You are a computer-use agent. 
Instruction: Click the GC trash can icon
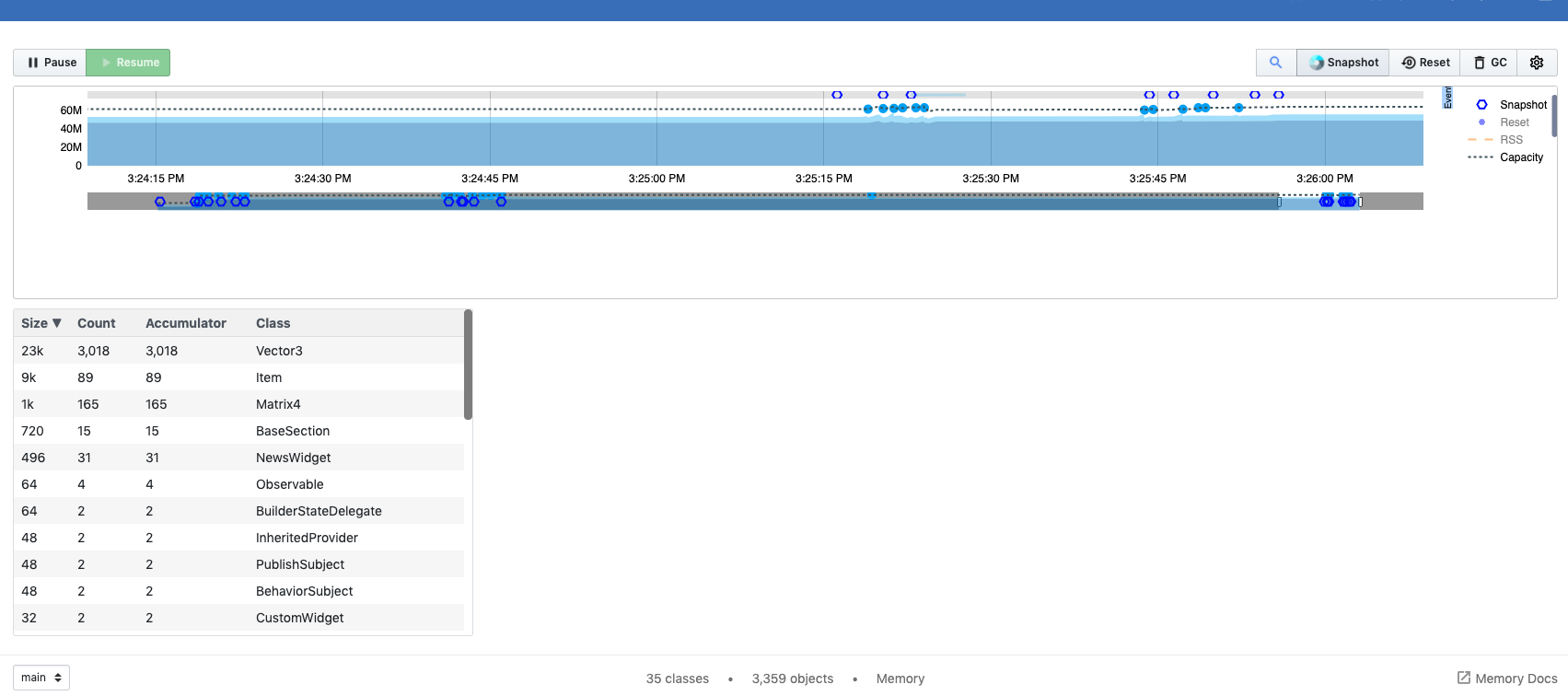[x=1480, y=63]
